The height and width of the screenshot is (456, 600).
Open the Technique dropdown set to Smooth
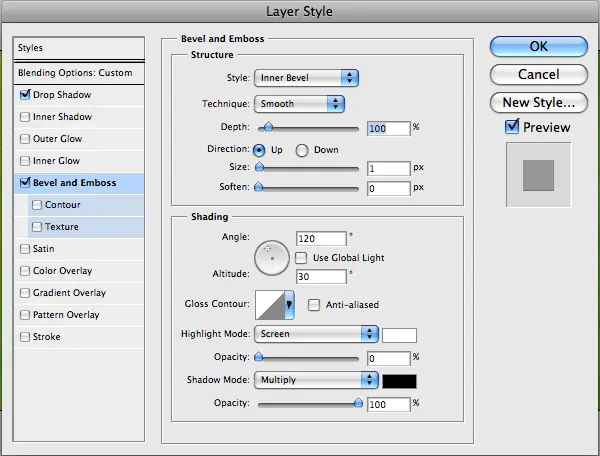[x=300, y=103]
